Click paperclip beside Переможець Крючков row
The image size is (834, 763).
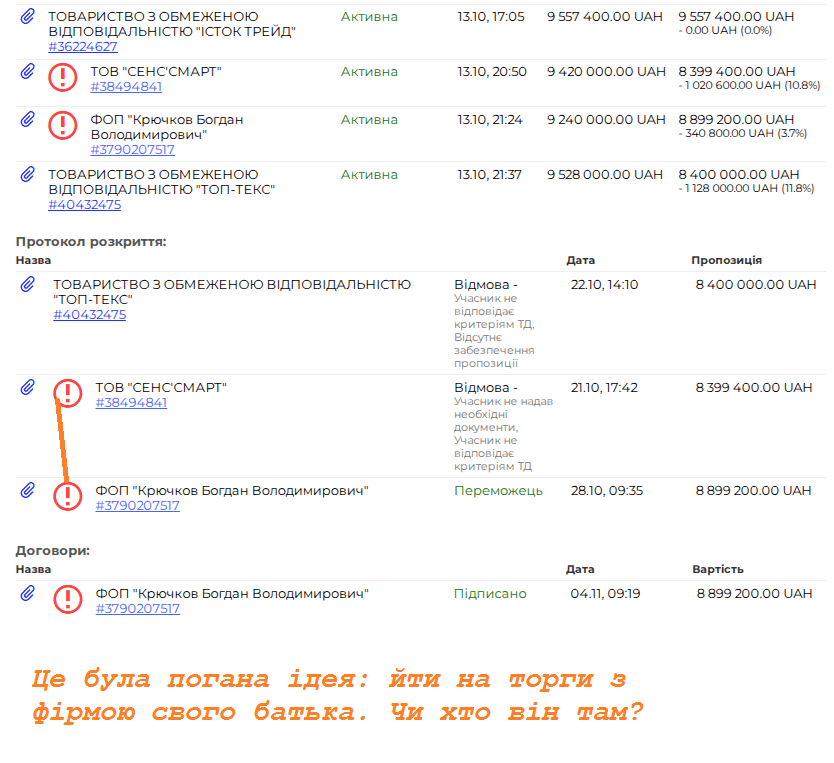(28, 491)
